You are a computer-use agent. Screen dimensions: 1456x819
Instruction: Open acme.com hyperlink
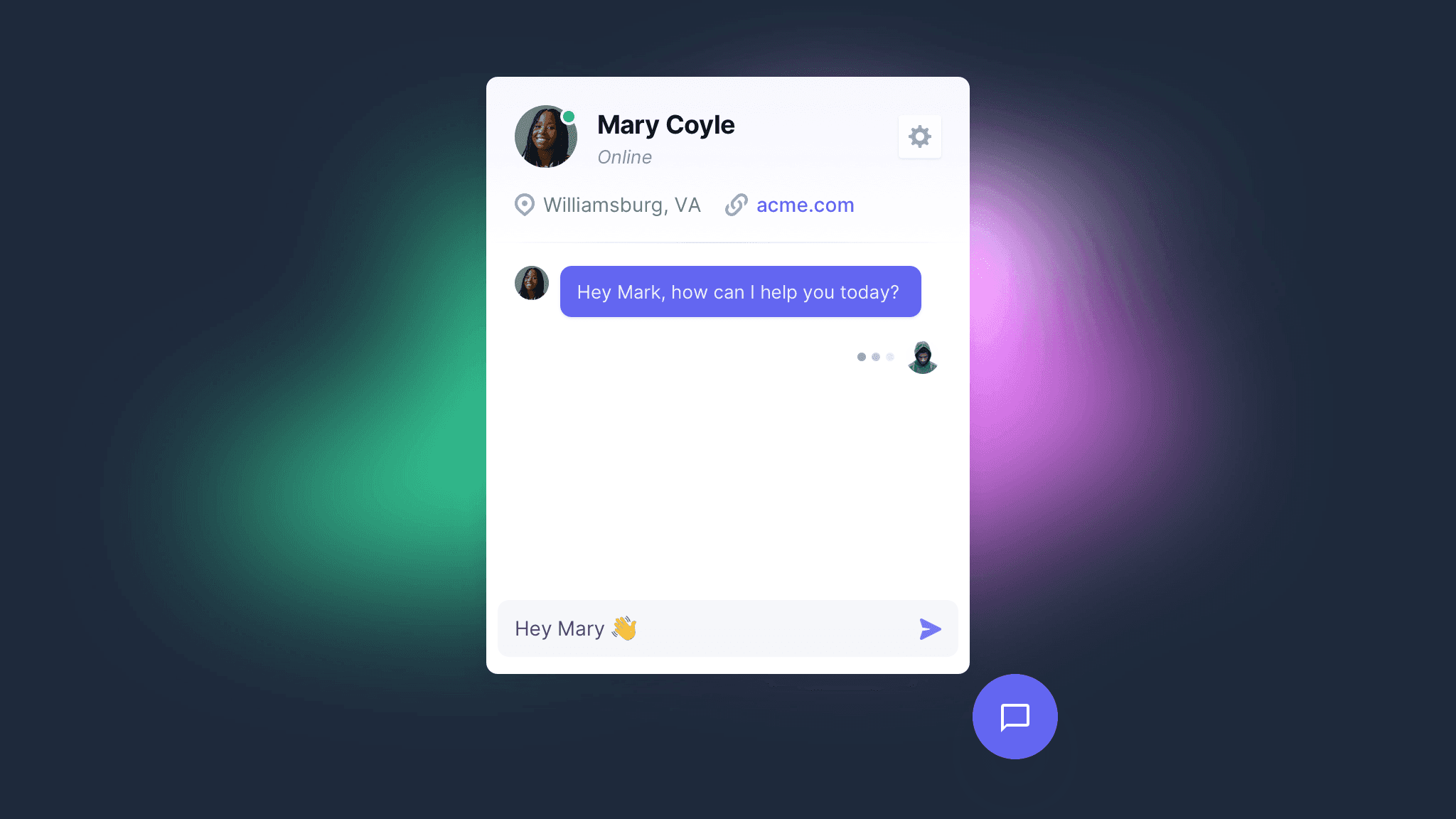(805, 205)
